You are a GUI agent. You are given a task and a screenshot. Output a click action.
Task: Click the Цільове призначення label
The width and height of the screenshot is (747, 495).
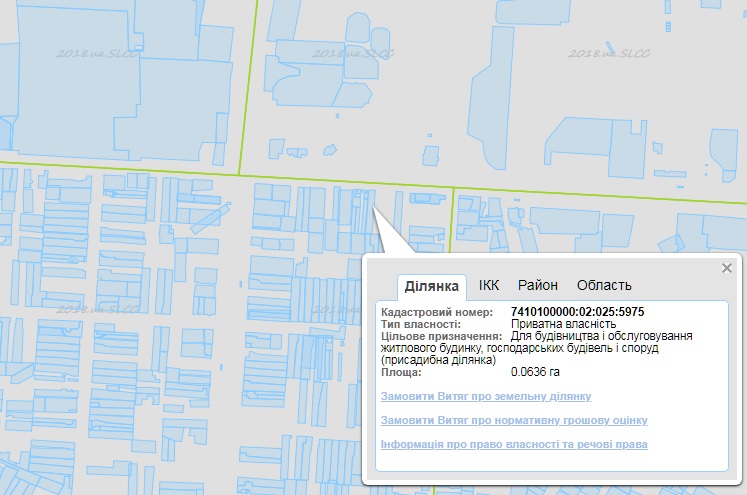440,337
